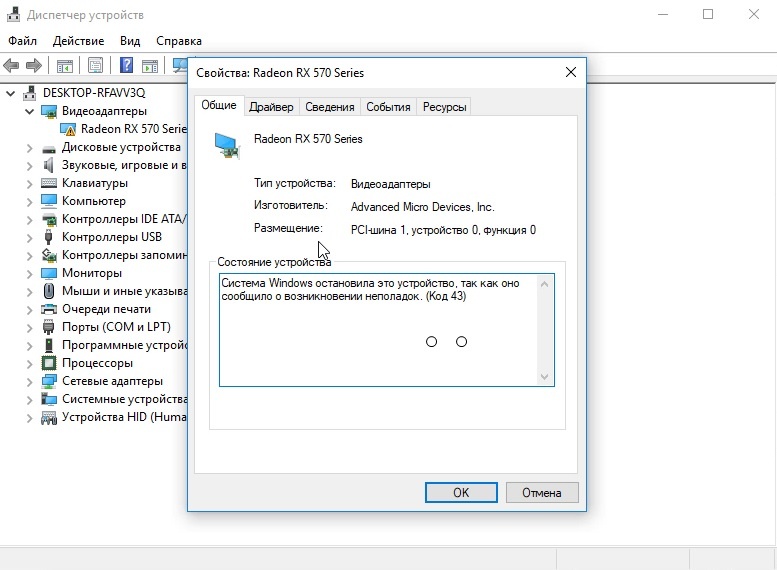Expand the Процессоры branch
777x570 pixels.
point(30,364)
